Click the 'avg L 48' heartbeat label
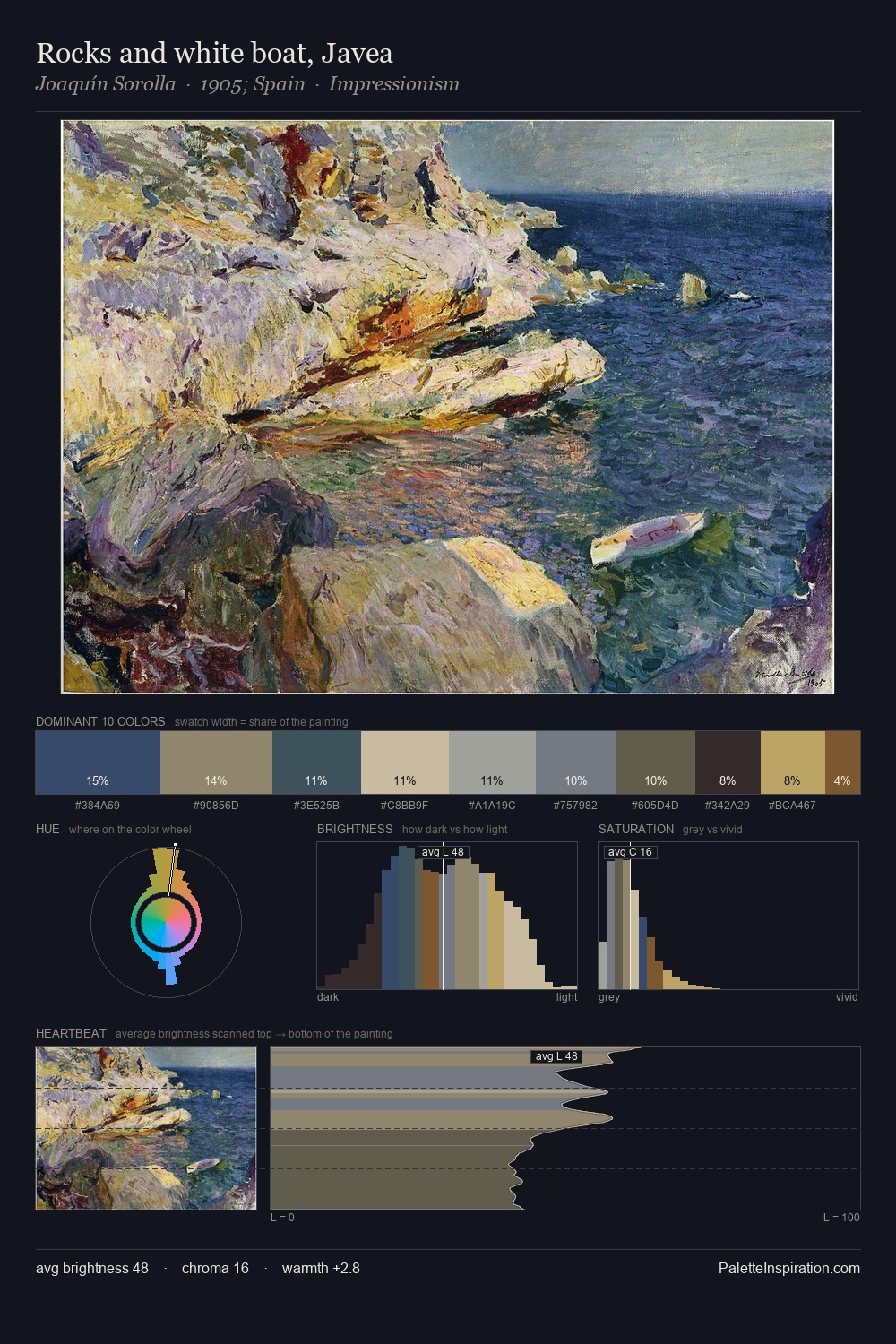 click(556, 1056)
